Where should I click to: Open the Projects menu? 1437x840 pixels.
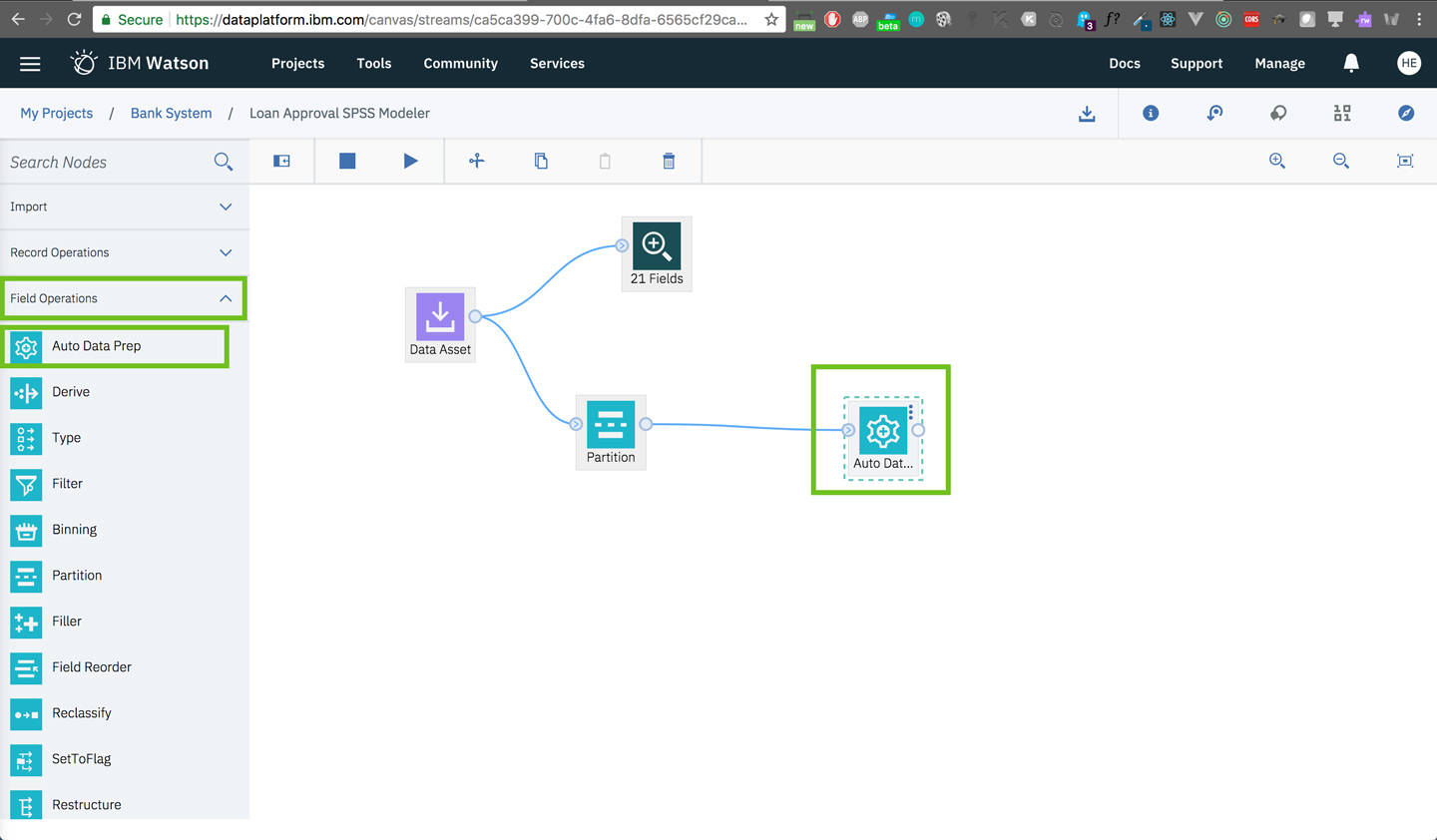[297, 63]
